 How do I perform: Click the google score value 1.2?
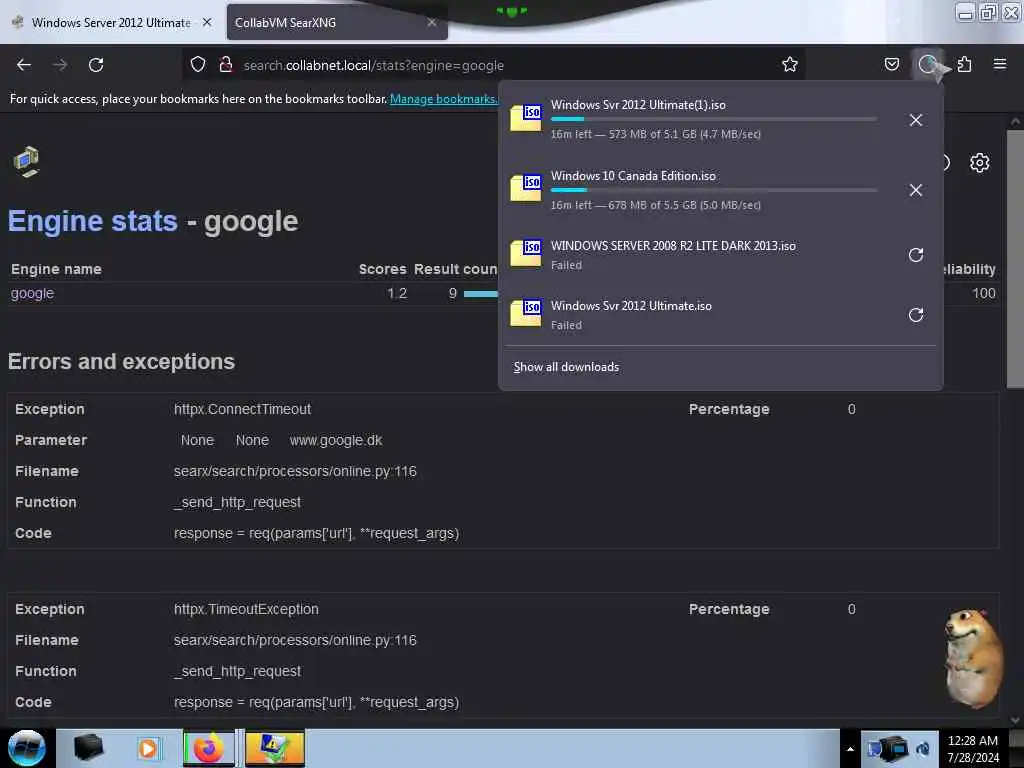[396, 293]
